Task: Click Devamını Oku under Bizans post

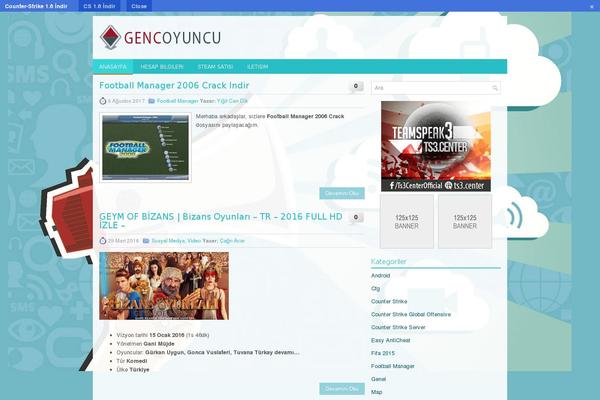Action: click(x=342, y=389)
